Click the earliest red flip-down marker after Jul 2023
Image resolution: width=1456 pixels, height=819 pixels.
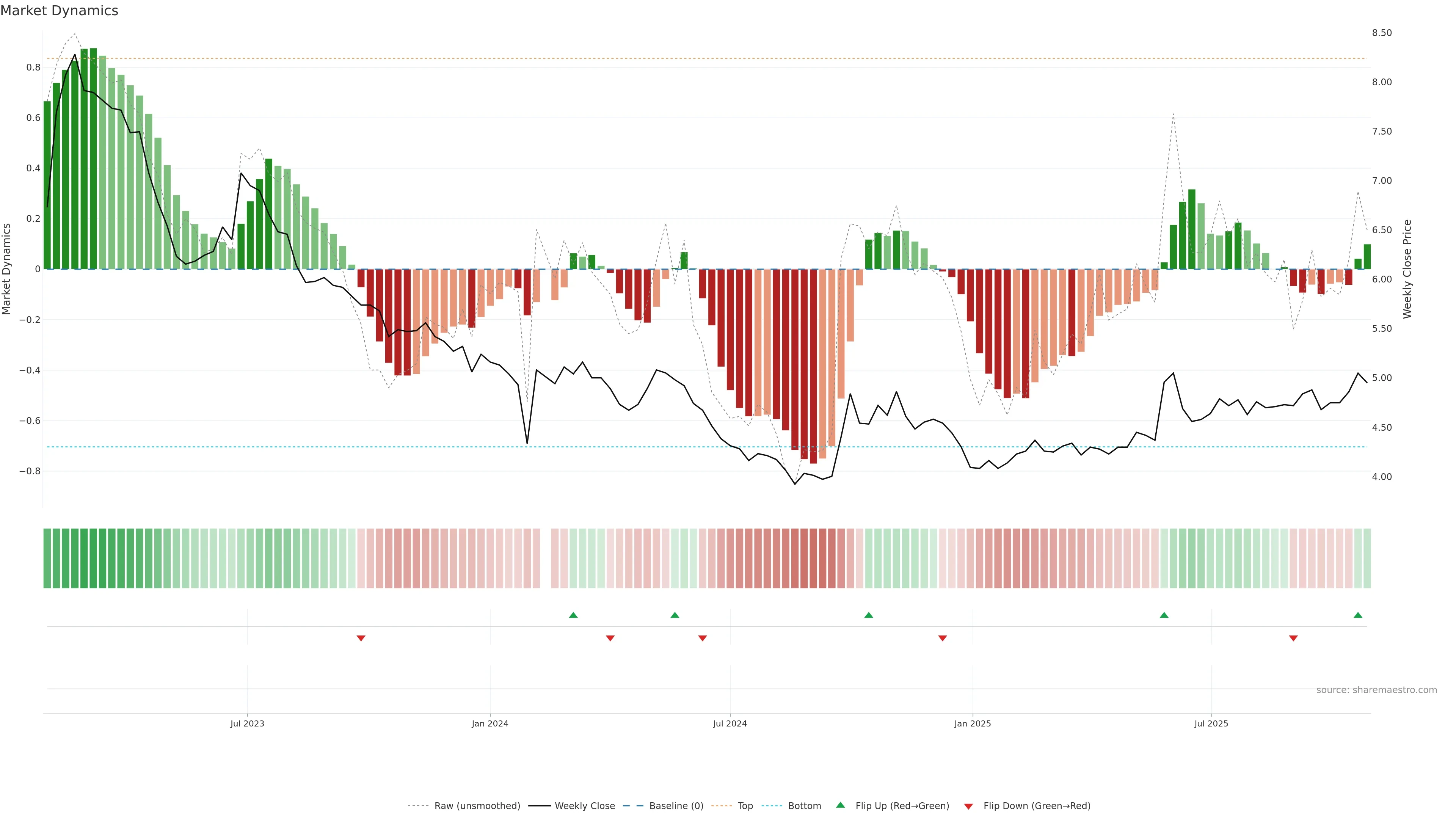tap(361, 638)
